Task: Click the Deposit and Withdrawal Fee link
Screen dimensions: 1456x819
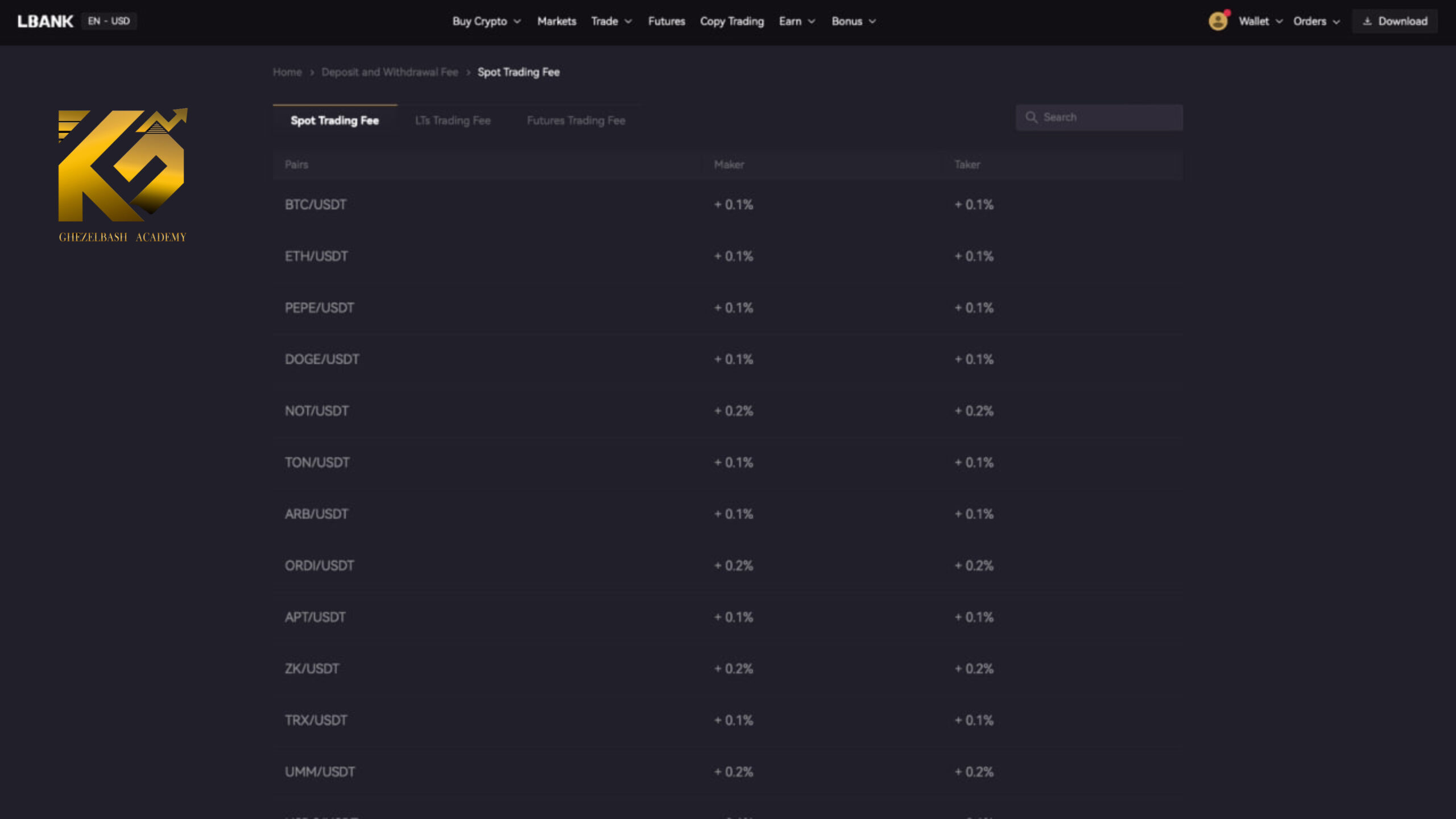Action: (389, 72)
